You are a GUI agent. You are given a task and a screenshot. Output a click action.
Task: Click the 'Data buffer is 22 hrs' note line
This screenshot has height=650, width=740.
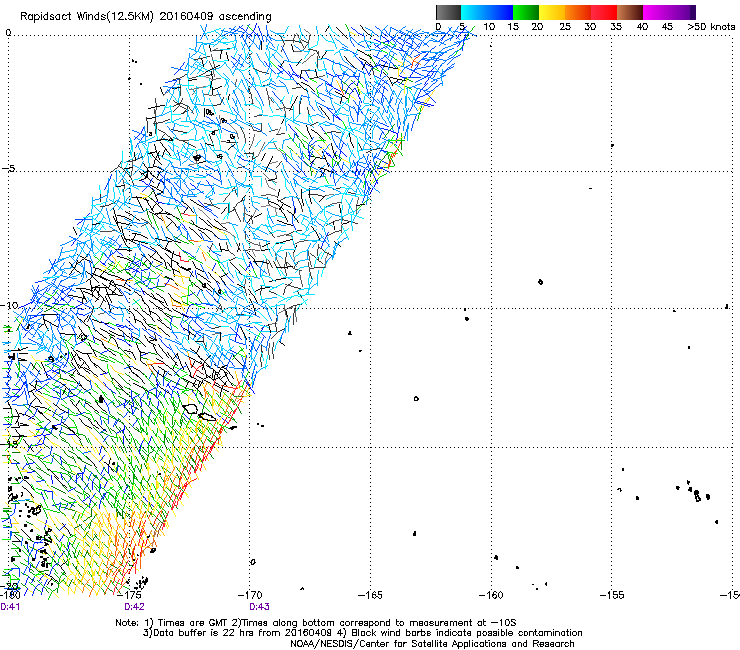[x=362, y=633]
